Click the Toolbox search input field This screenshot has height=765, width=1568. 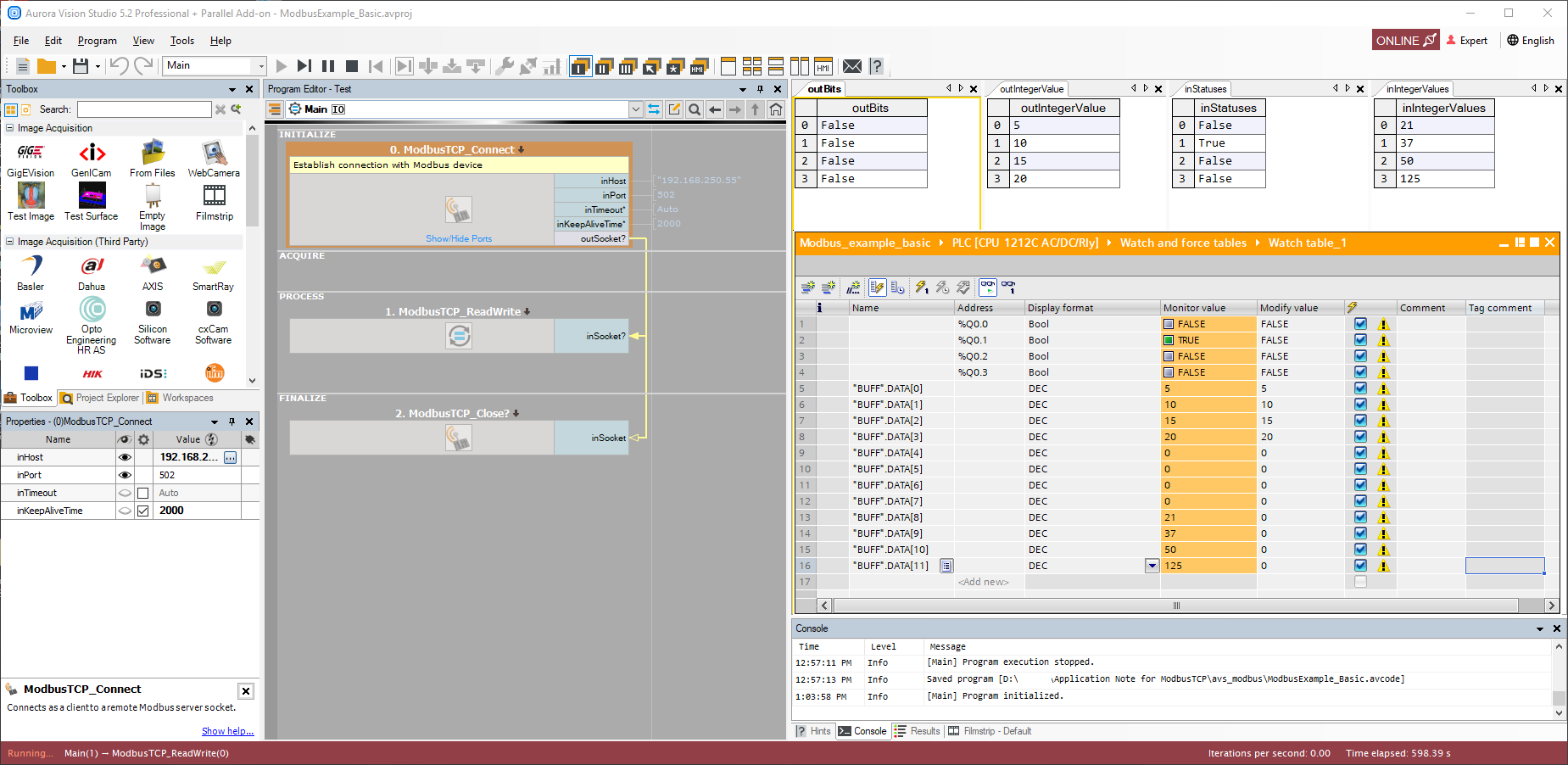[144, 109]
